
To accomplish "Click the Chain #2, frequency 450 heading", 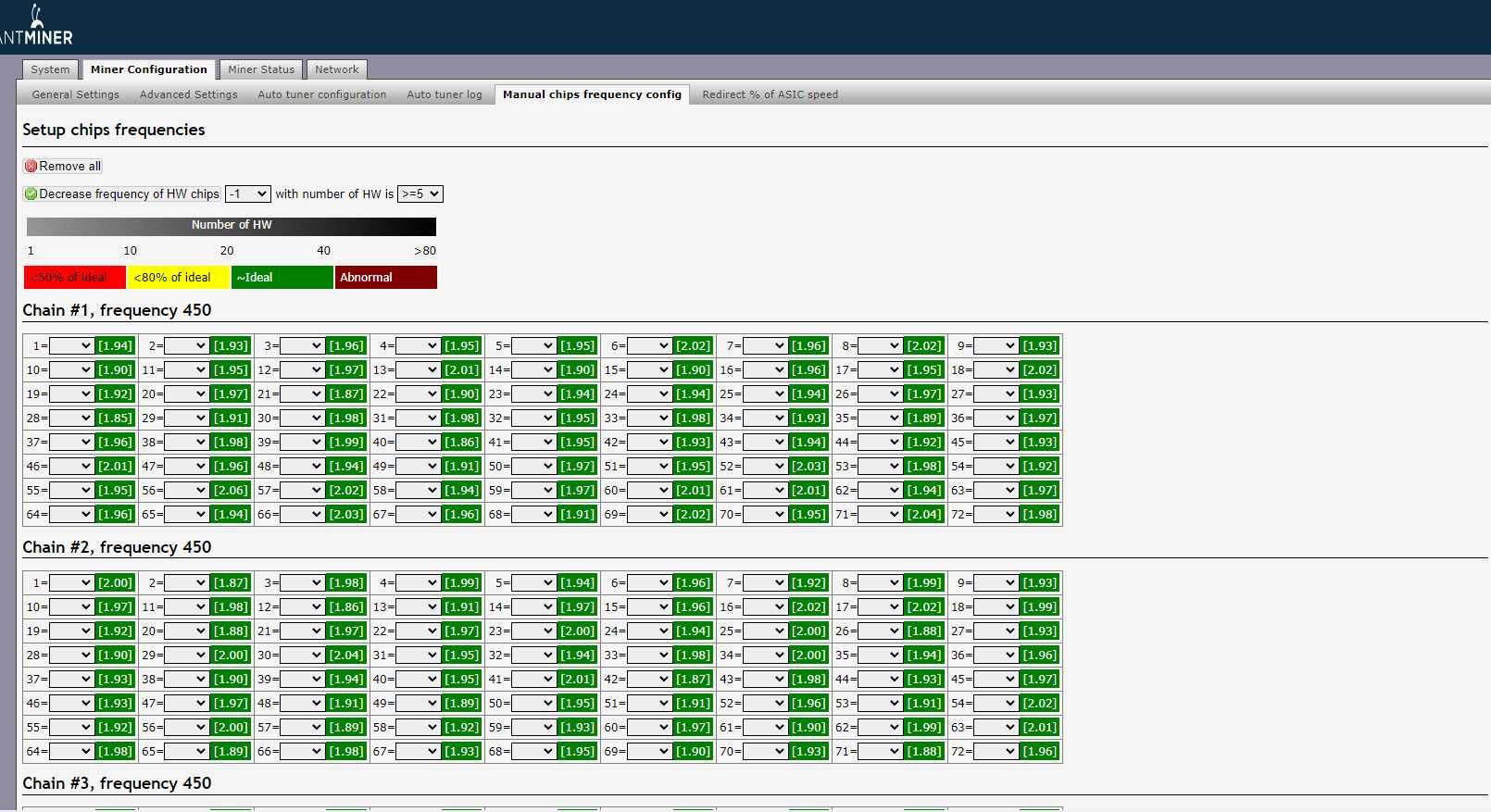I will click(117, 547).
